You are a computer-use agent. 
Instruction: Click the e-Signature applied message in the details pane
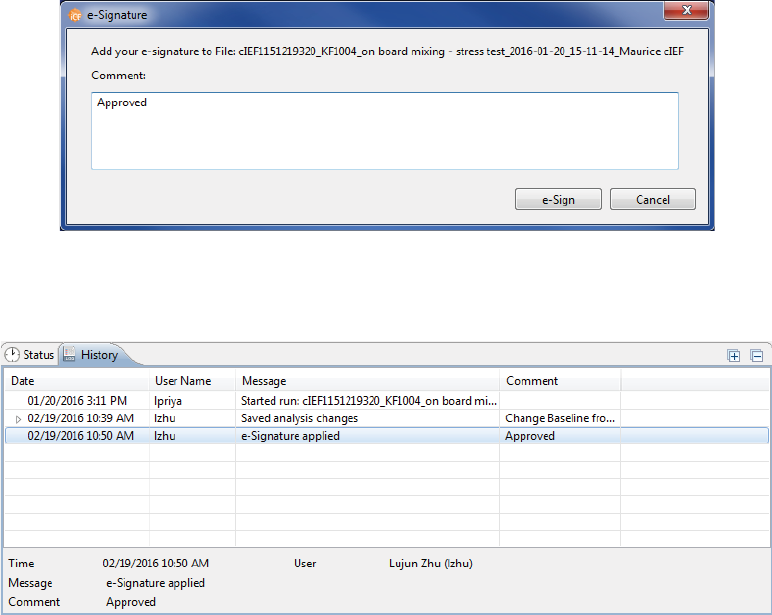click(x=155, y=583)
